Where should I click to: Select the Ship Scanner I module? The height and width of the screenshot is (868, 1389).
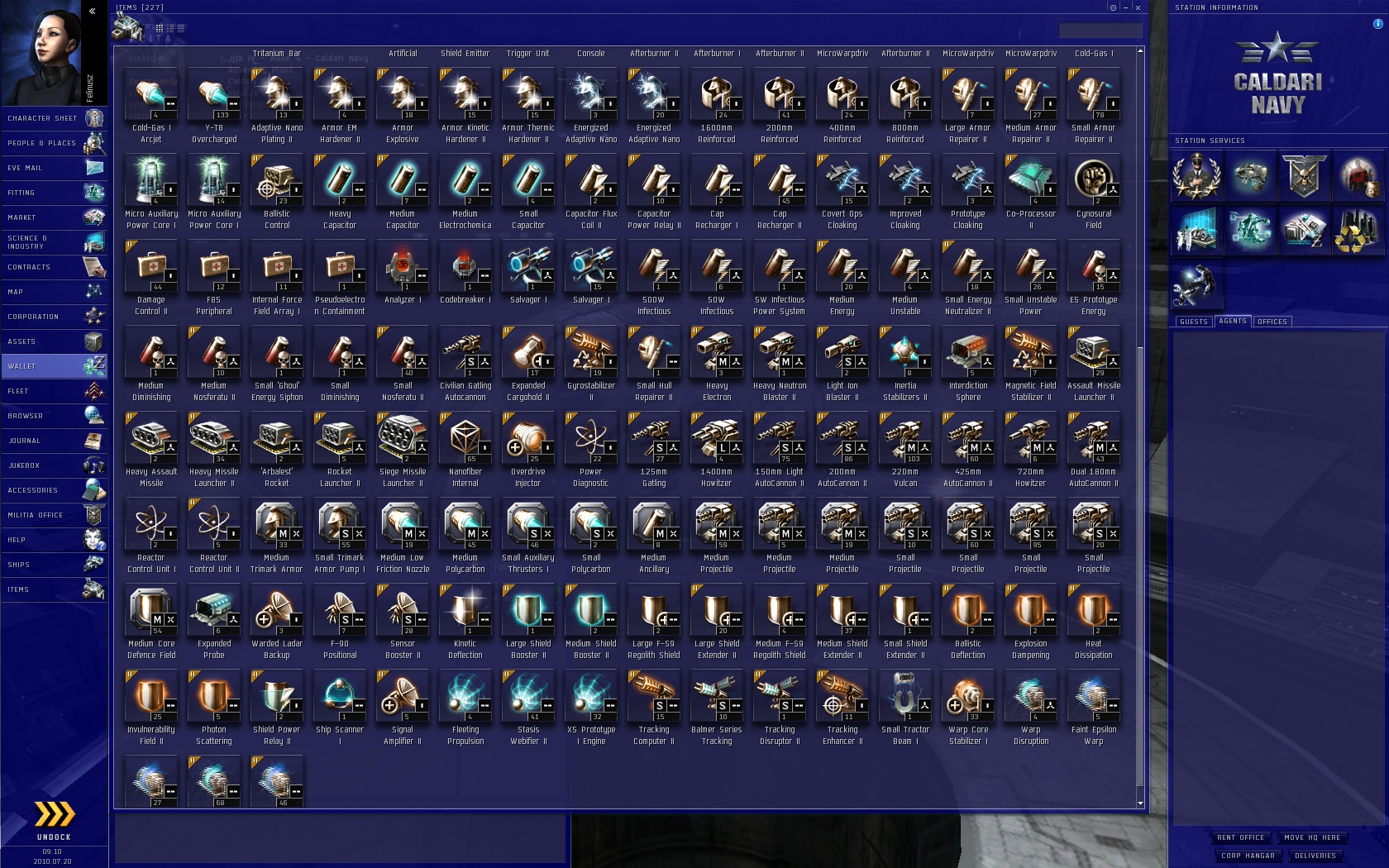coord(339,708)
